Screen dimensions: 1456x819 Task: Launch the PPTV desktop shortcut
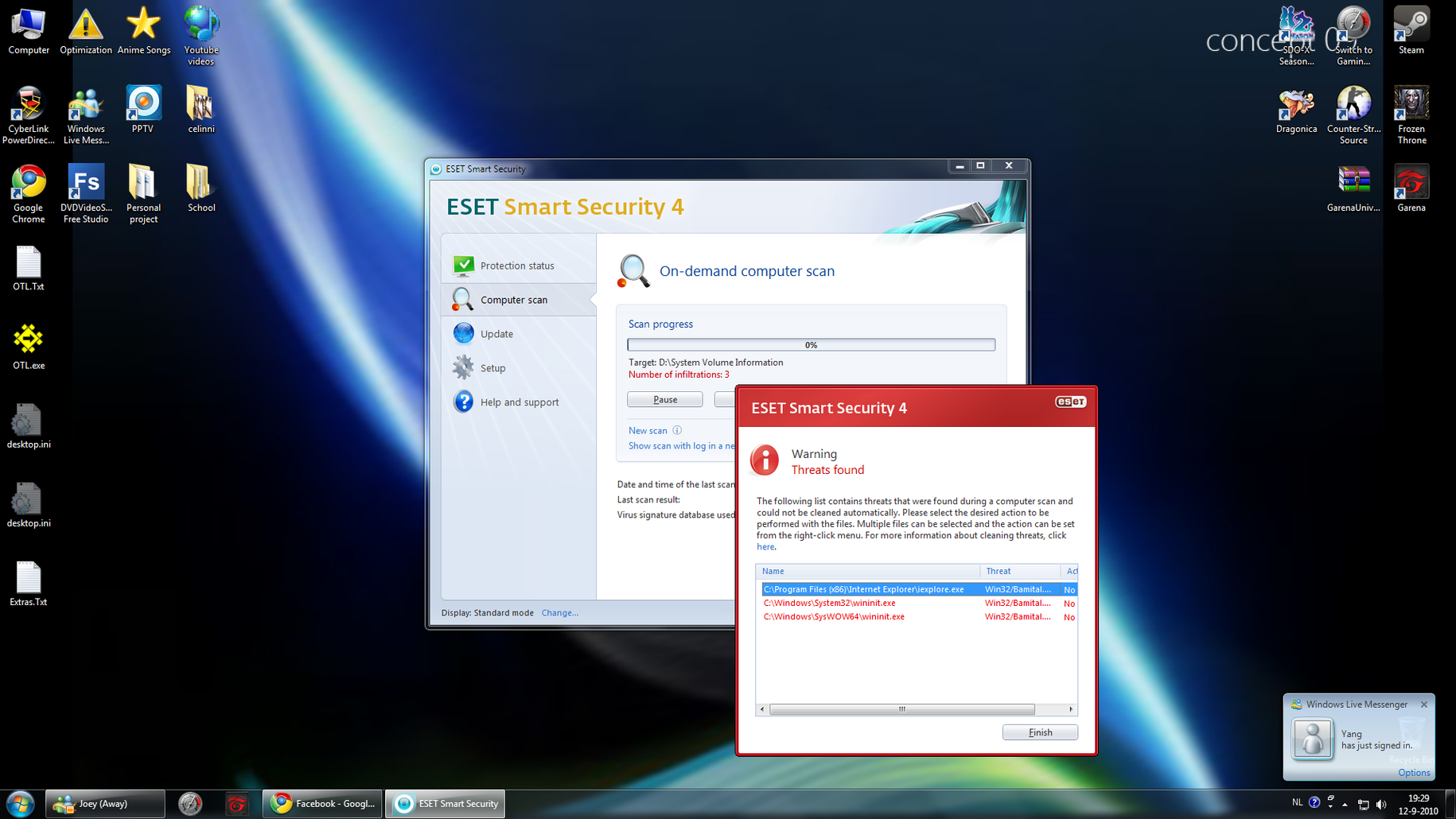143,110
